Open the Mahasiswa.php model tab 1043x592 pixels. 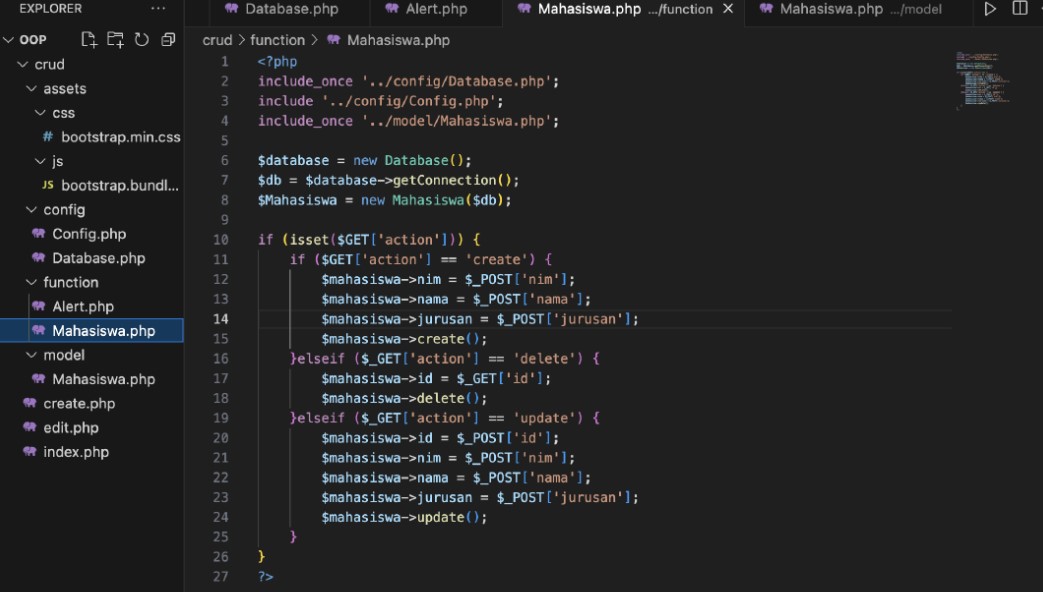[850, 9]
